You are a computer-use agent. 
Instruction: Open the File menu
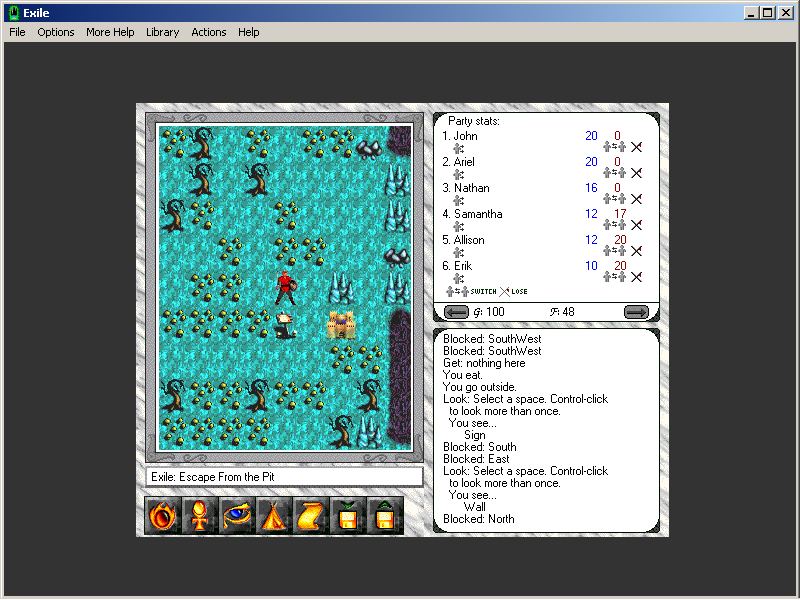click(x=16, y=32)
